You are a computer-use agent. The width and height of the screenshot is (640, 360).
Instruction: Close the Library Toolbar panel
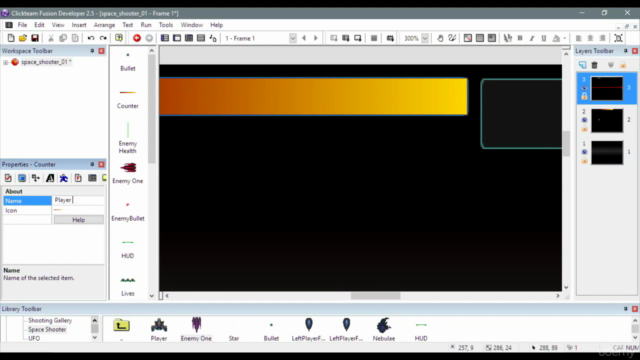point(635,309)
